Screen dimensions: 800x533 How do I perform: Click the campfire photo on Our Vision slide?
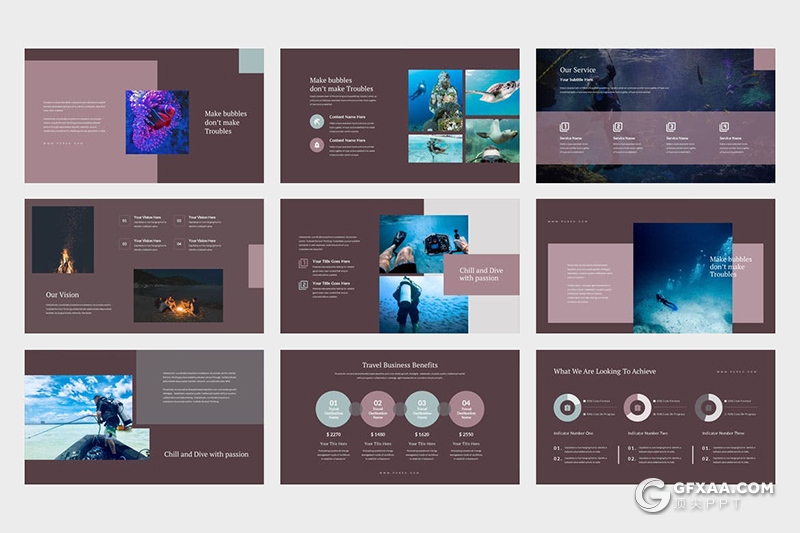[63, 240]
